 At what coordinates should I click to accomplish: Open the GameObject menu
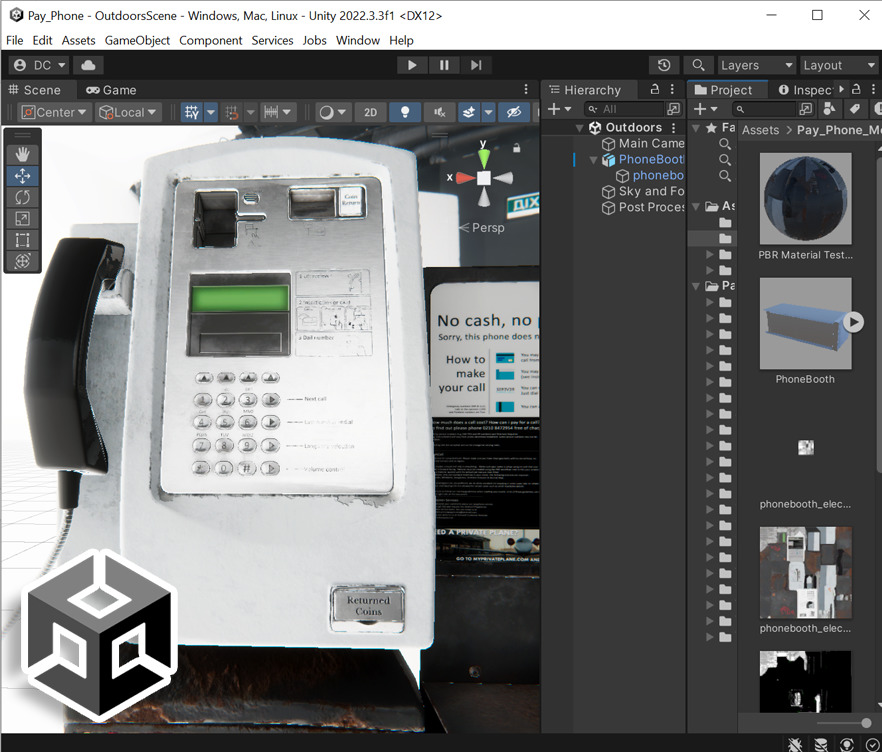(137, 41)
